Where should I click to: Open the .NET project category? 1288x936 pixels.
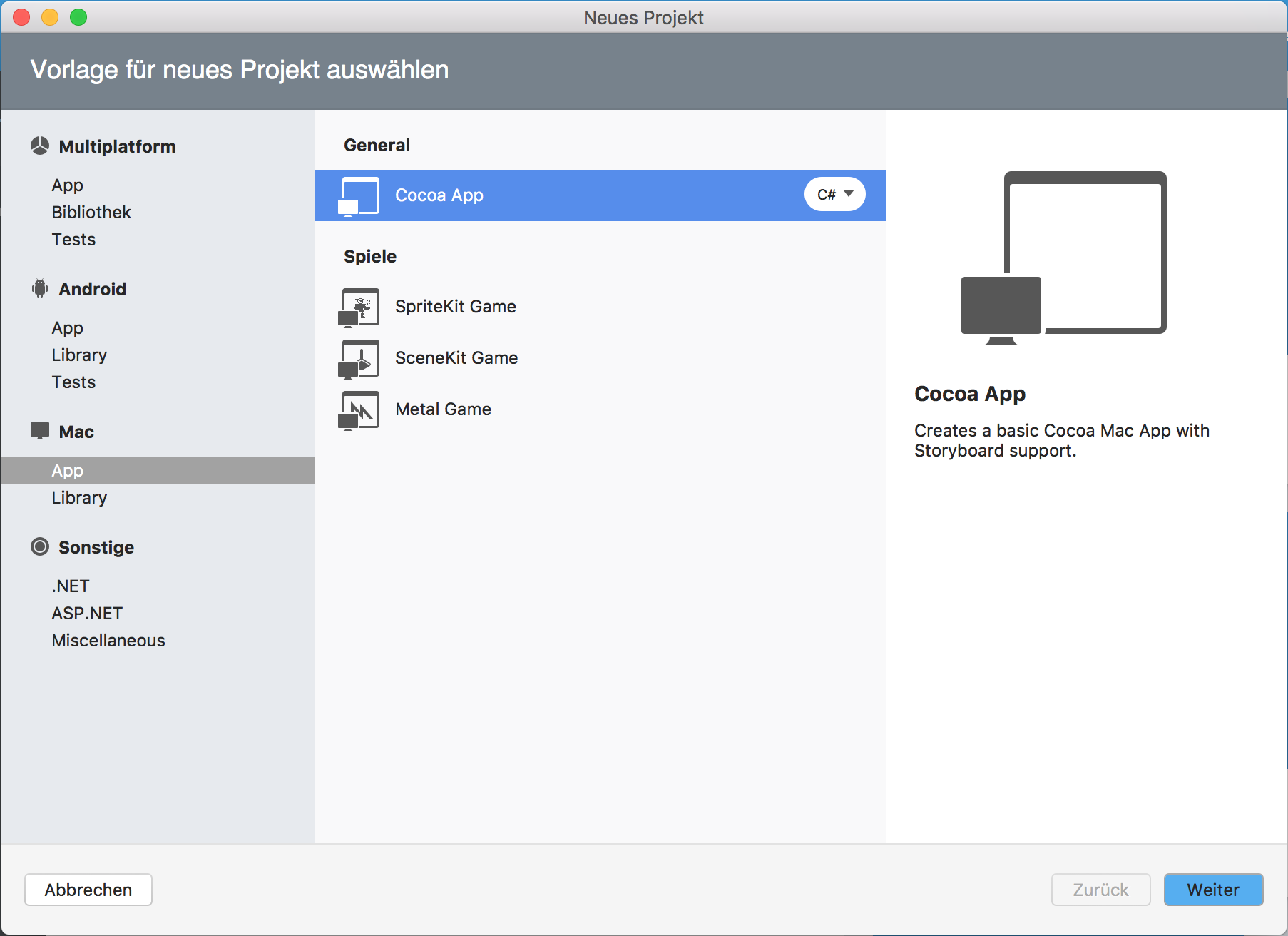tap(71, 586)
